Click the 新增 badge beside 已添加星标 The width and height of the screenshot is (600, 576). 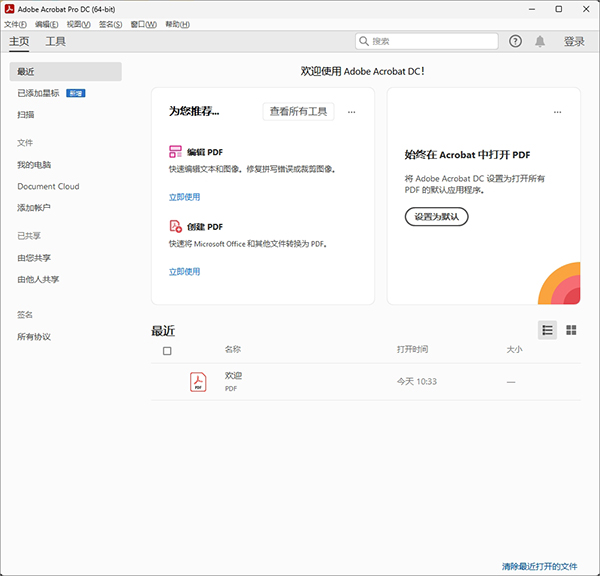click(x=76, y=93)
